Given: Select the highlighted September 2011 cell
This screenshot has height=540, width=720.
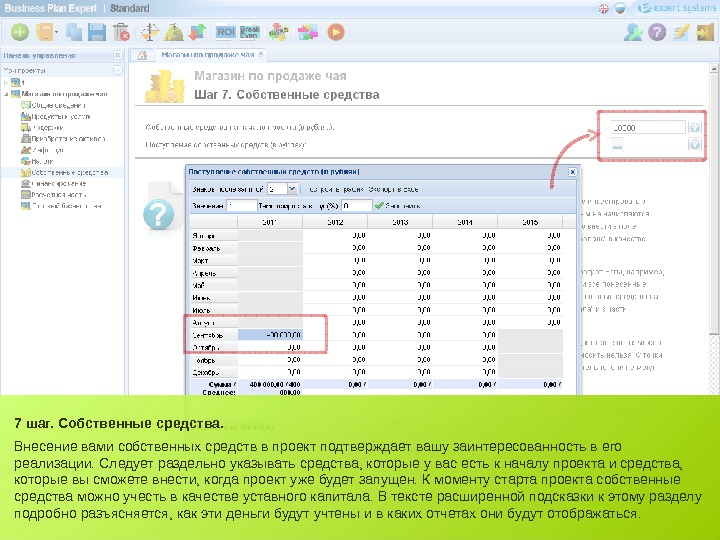Looking at the screenshot, I should 270,335.
